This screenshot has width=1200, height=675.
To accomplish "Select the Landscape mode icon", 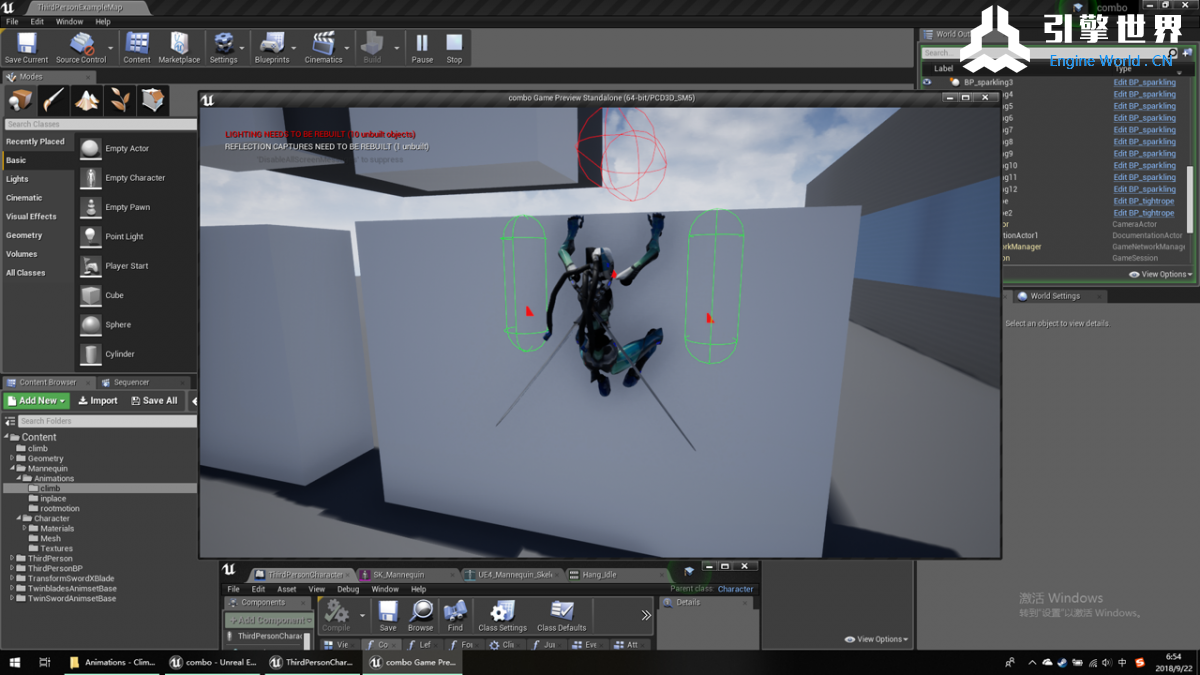I will point(87,100).
